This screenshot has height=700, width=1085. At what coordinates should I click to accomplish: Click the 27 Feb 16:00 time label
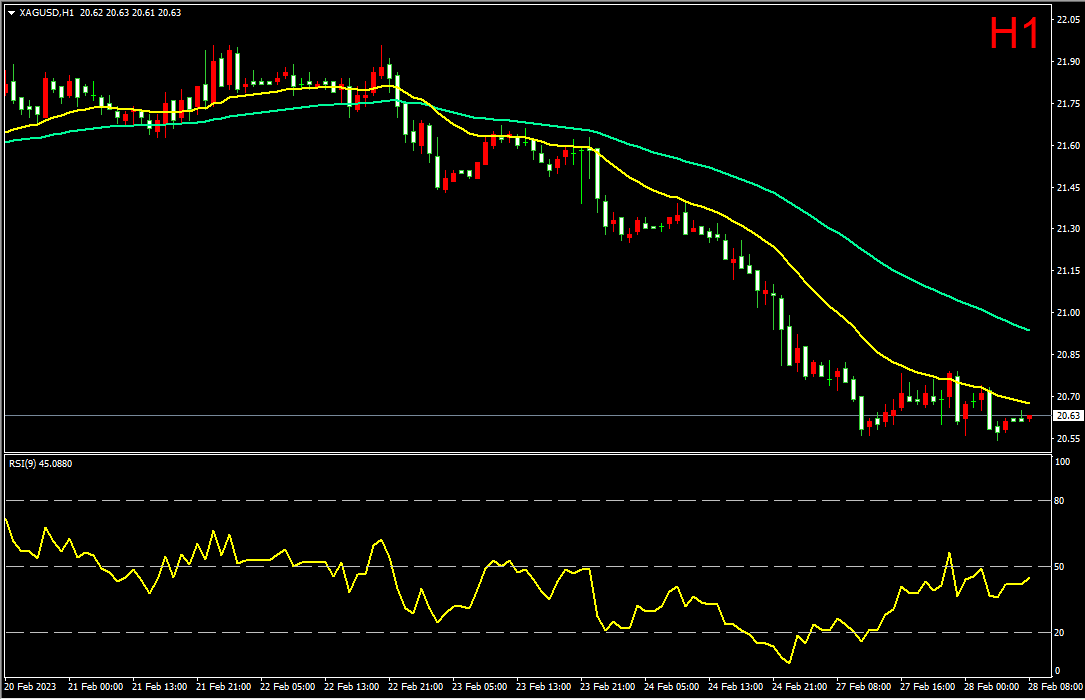[x=927, y=686]
